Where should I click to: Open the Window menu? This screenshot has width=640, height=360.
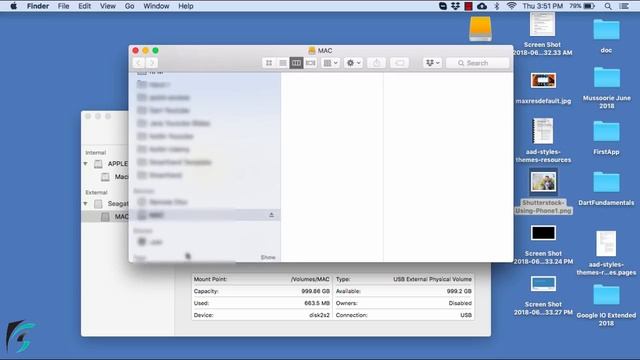156,6
